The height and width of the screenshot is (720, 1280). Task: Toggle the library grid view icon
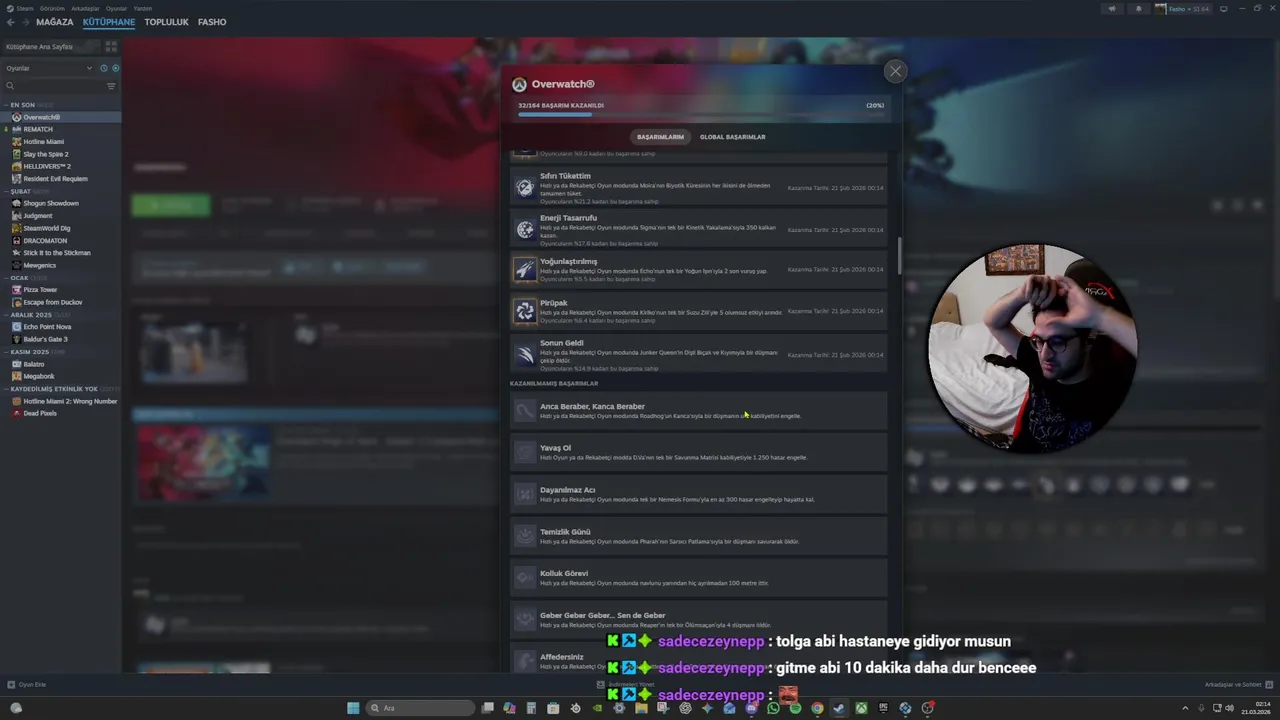click(x=111, y=46)
